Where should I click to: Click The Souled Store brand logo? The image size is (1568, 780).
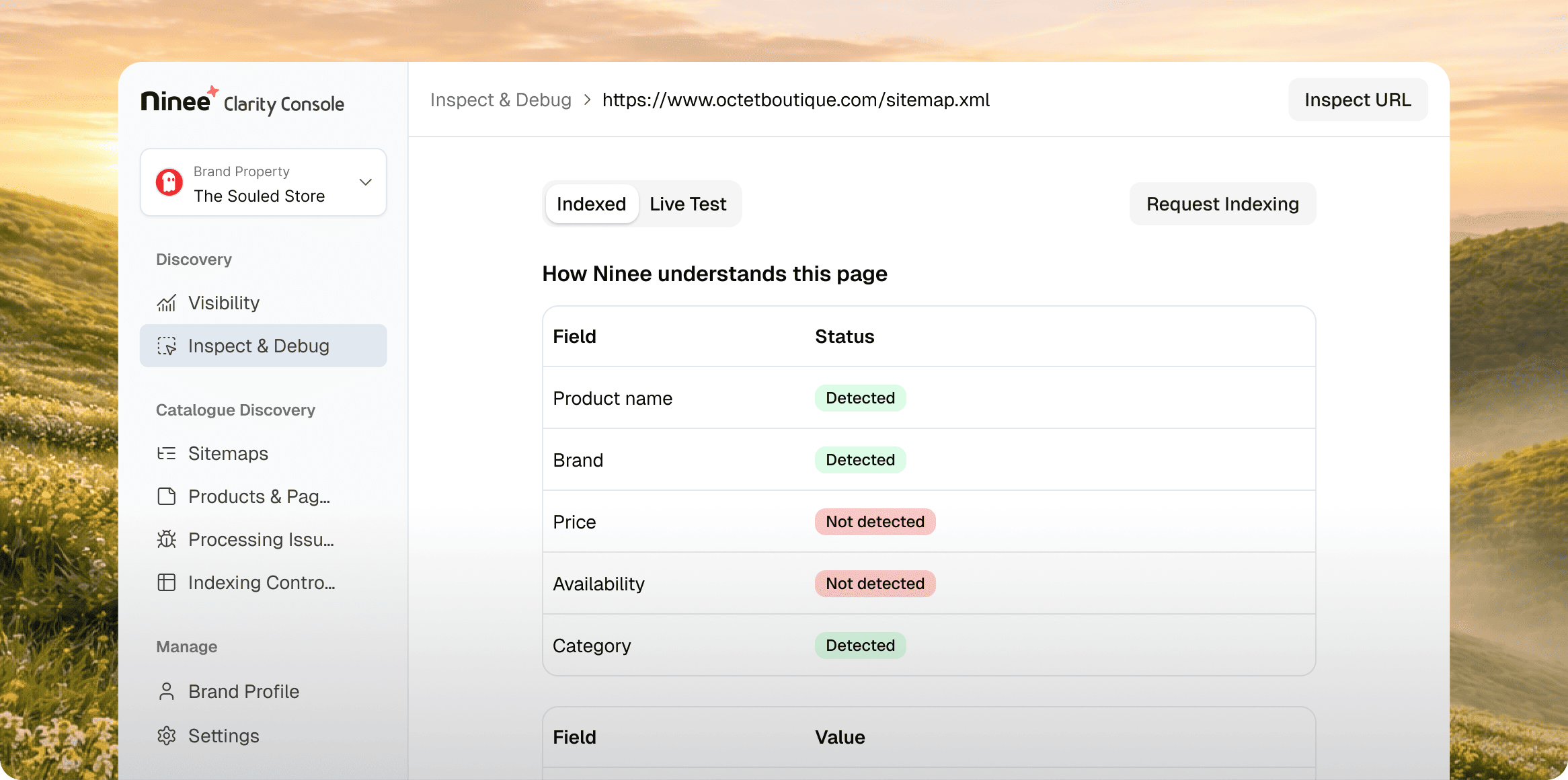(x=169, y=182)
